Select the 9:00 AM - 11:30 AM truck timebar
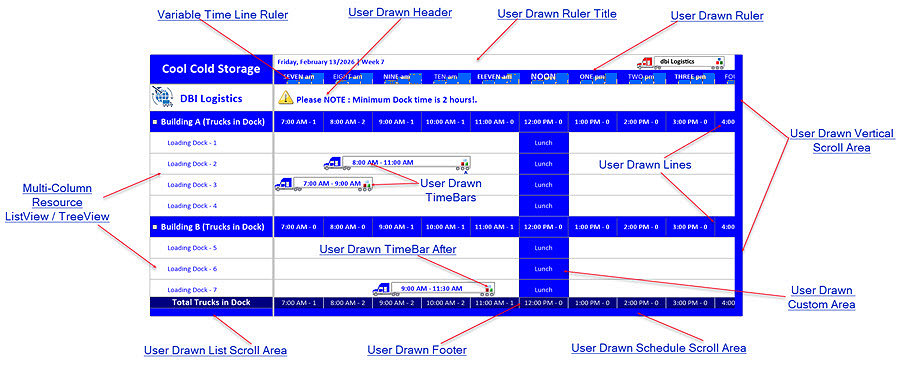This screenshot has height=366, width=900. tap(433, 289)
